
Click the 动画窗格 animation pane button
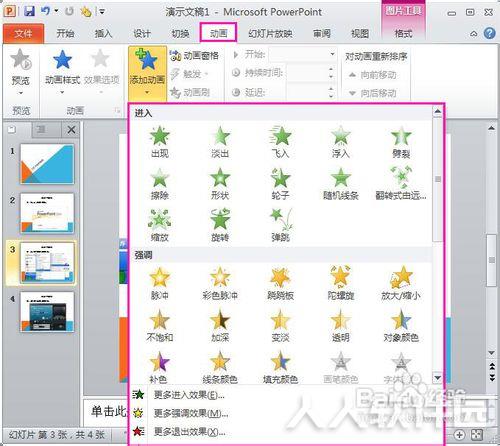194,56
